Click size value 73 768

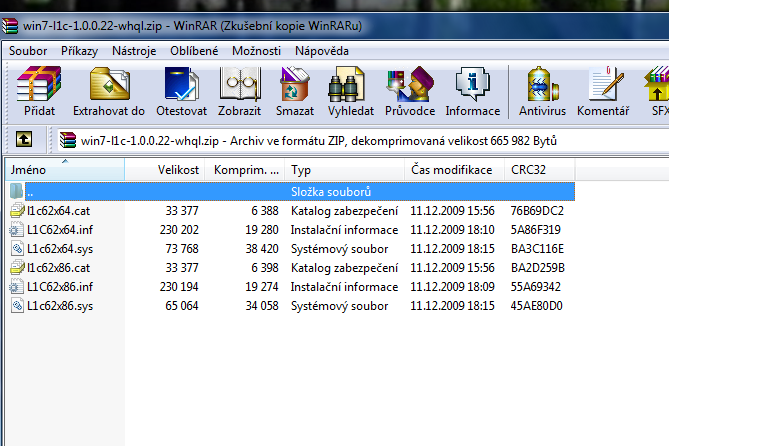click(x=182, y=249)
